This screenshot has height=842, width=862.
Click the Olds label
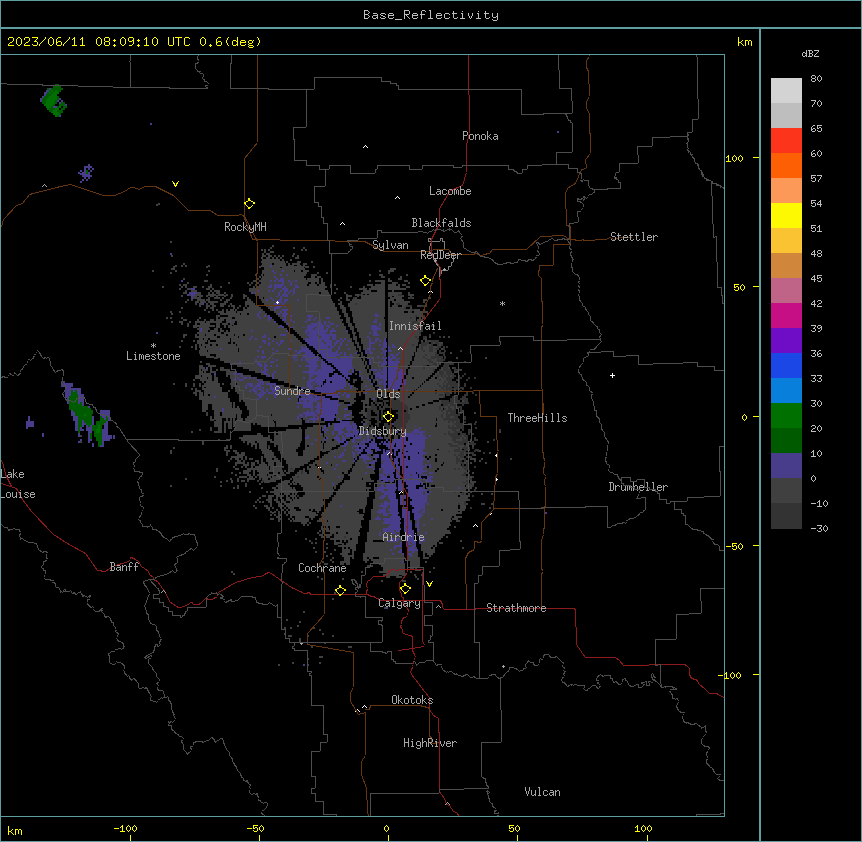tap(388, 394)
